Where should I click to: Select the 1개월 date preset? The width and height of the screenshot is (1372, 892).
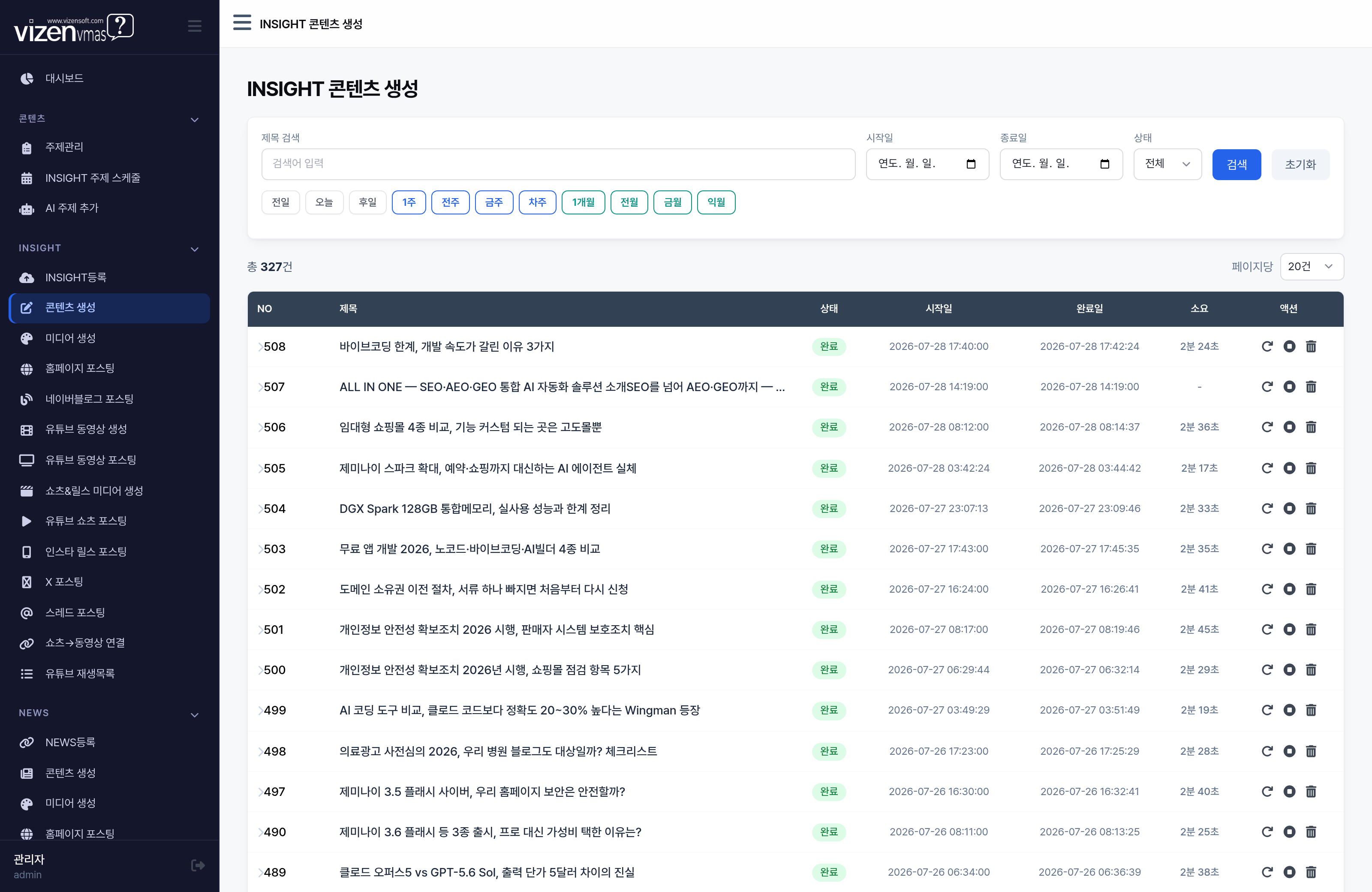584,202
